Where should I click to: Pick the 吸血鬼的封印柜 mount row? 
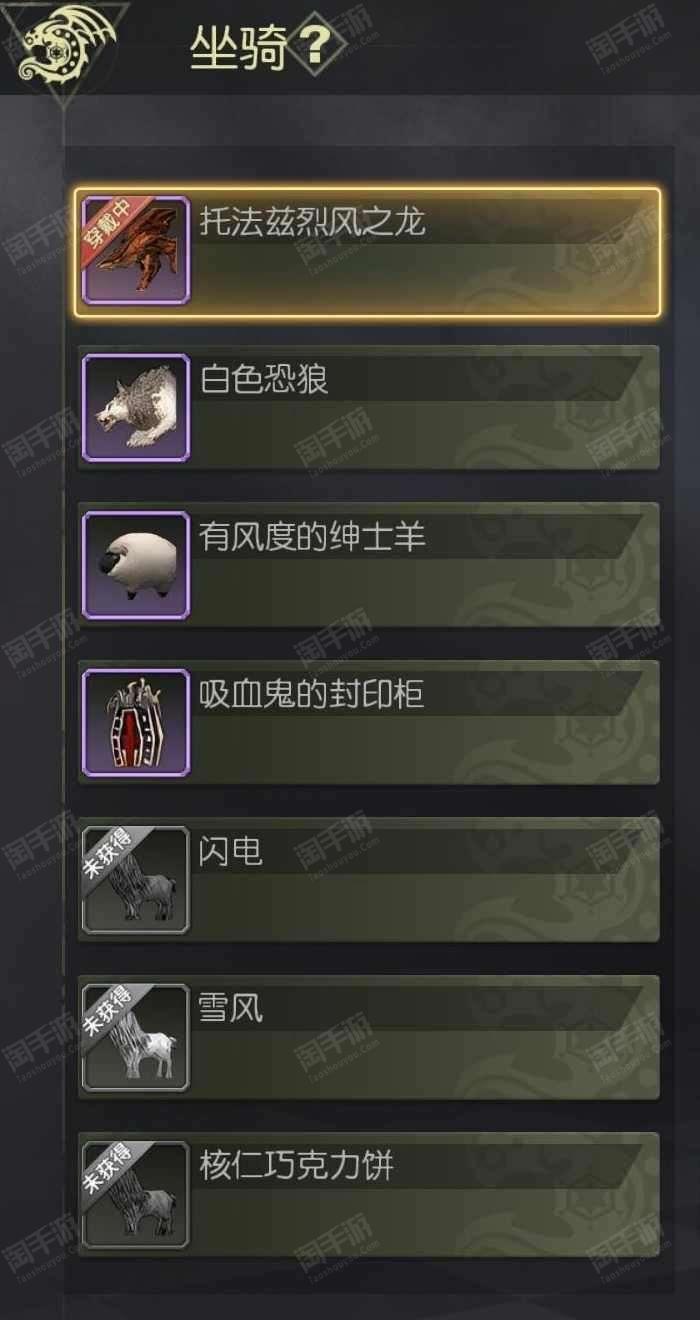tap(368, 723)
